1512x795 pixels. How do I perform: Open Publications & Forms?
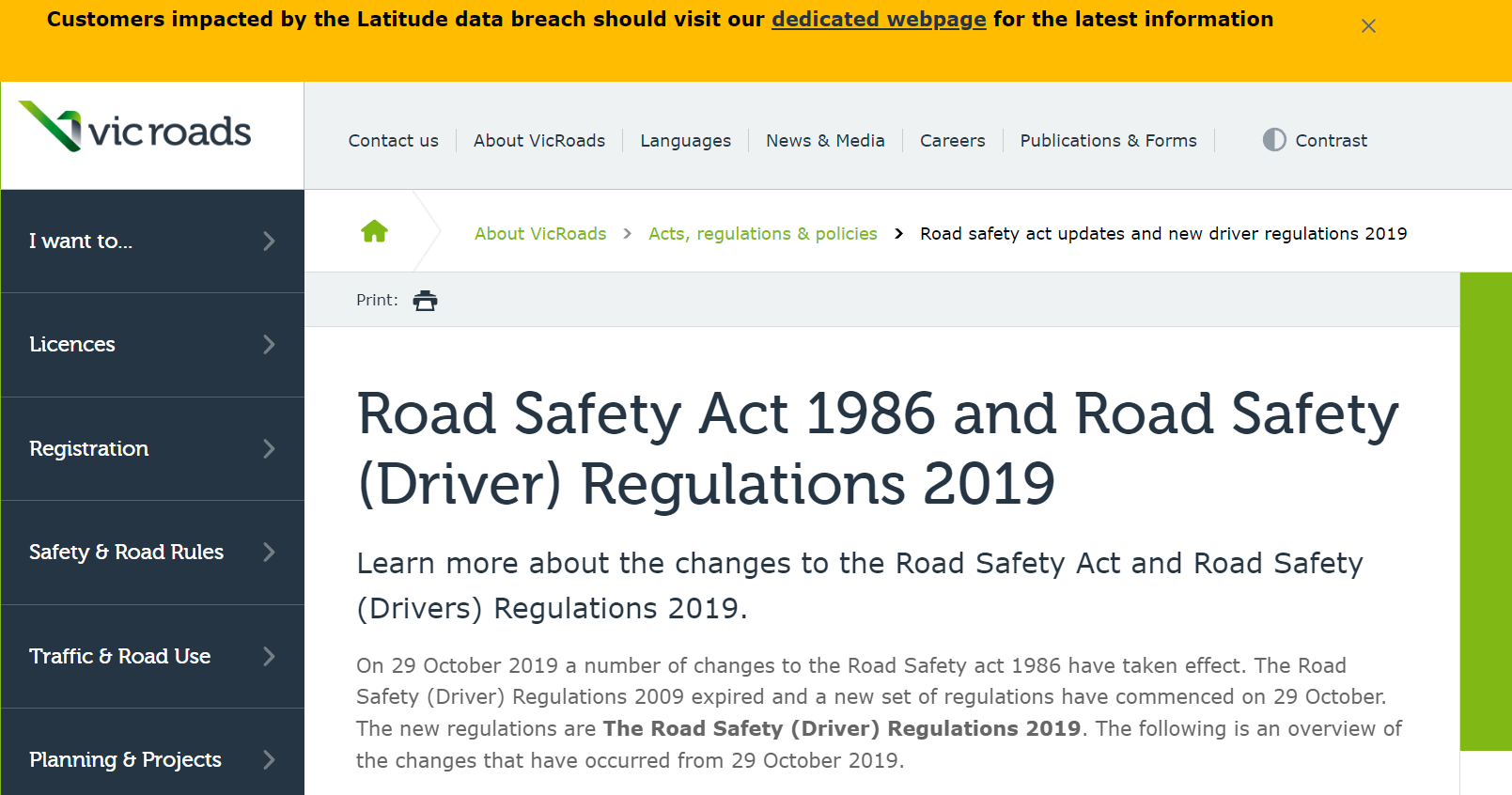pyautogui.click(x=1108, y=140)
